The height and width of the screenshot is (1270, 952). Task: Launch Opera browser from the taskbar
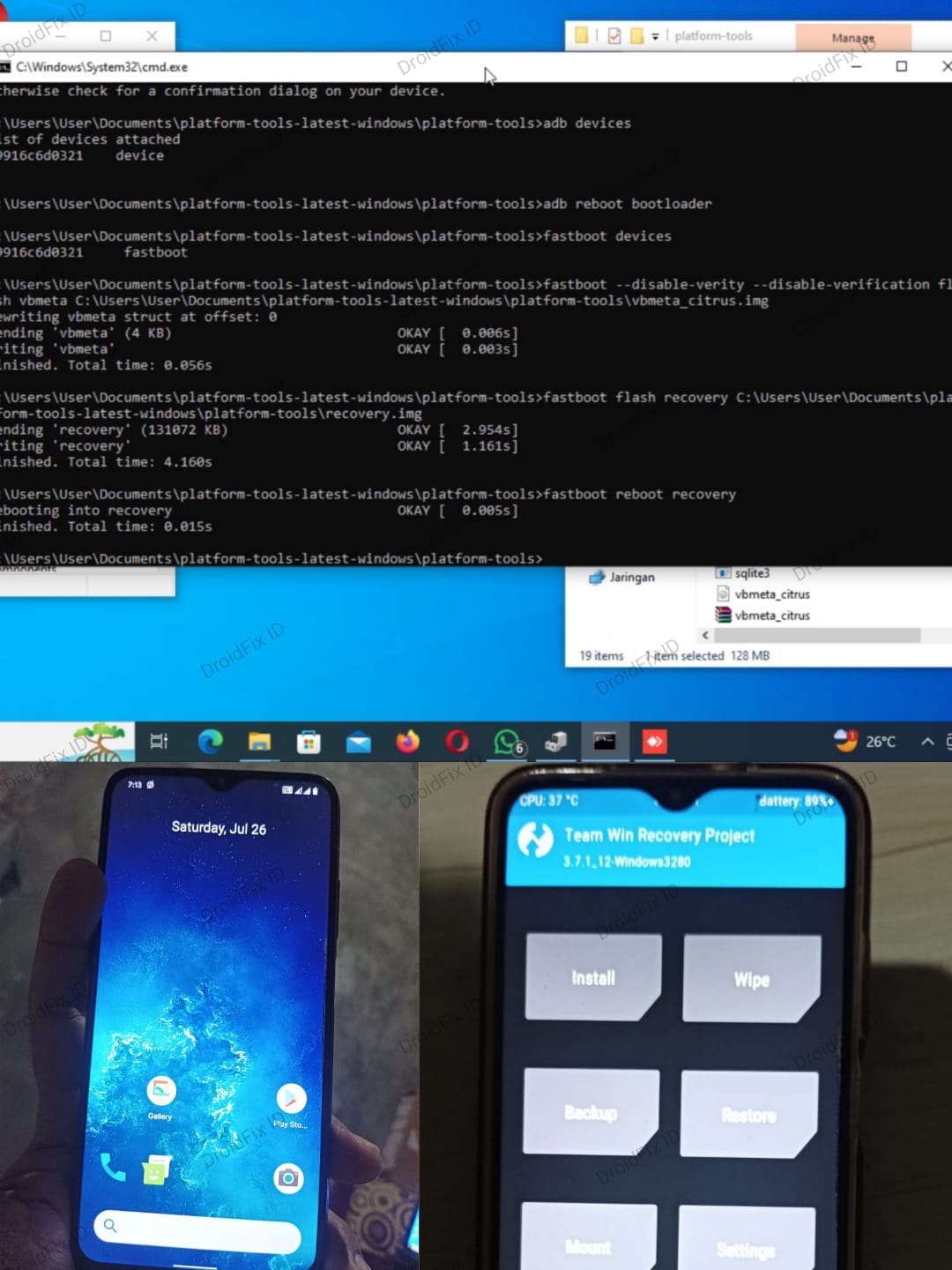tap(457, 742)
